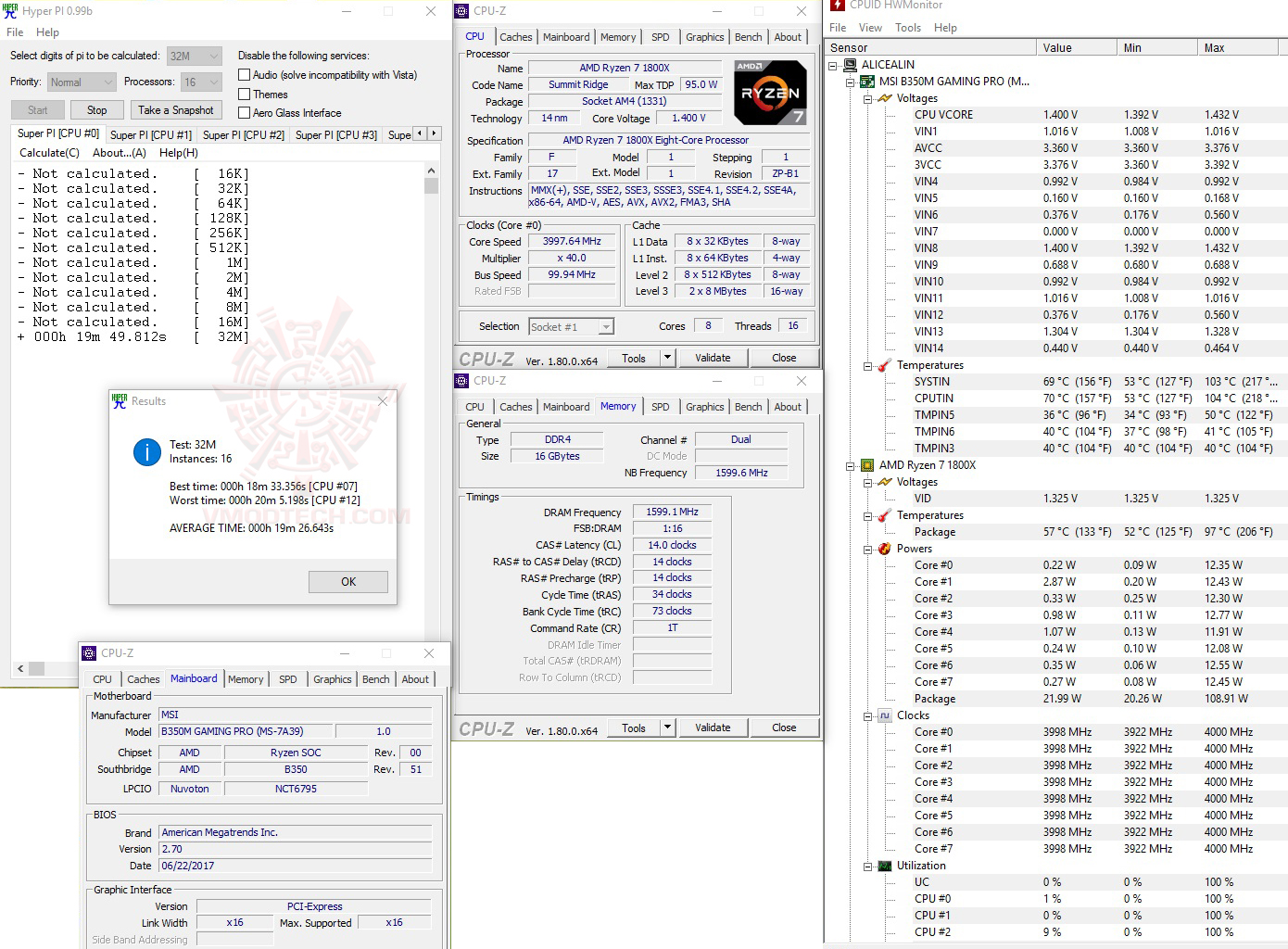The height and width of the screenshot is (949, 1288).
Task: Click the Super PI horizontal scrollbar left arrow
Action: [20, 668]
